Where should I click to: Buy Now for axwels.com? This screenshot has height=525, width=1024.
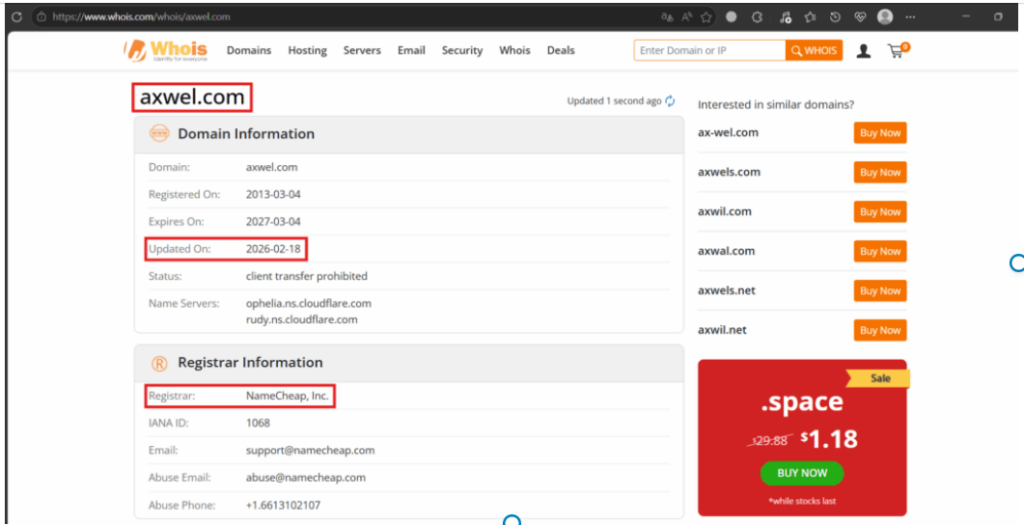tap(880, 172)
